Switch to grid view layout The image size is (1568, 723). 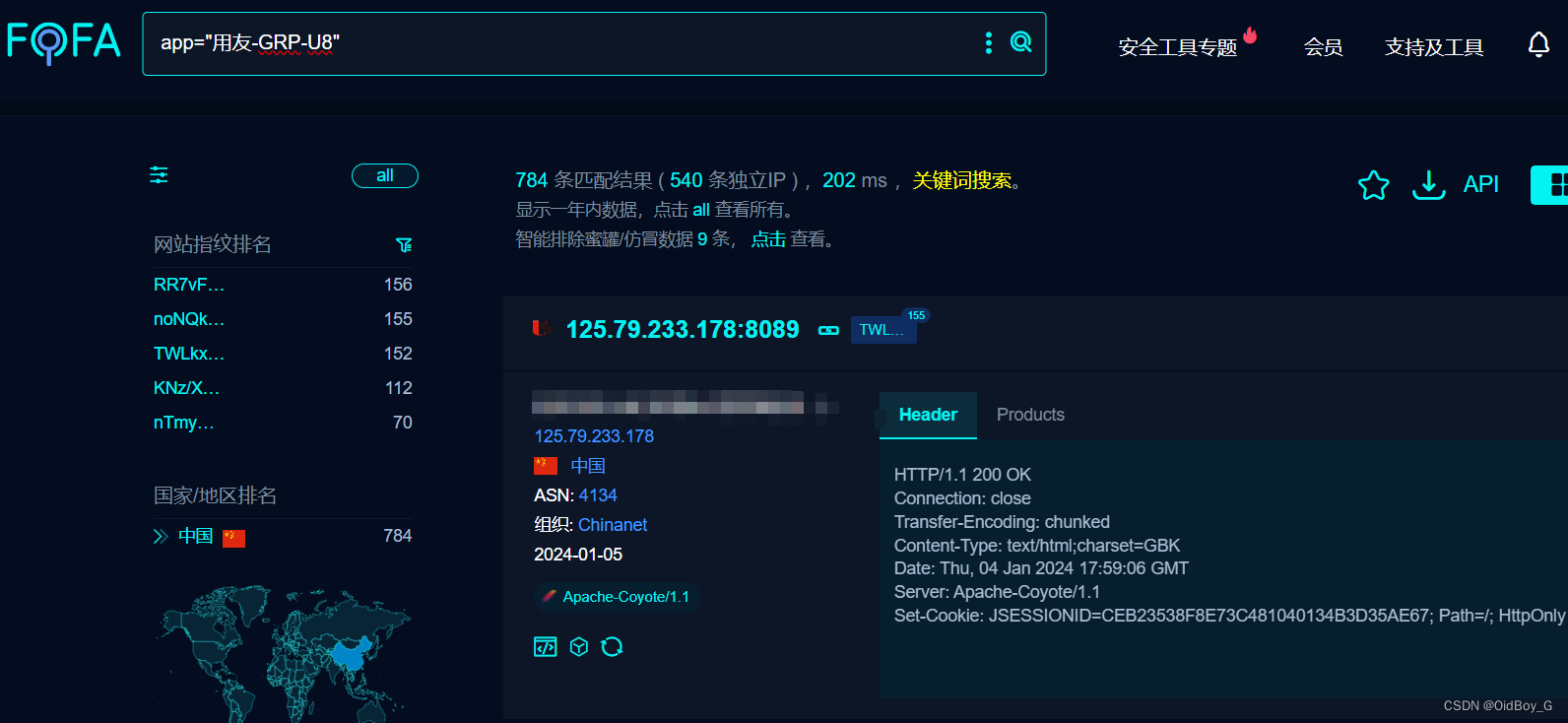(1552, 185)
